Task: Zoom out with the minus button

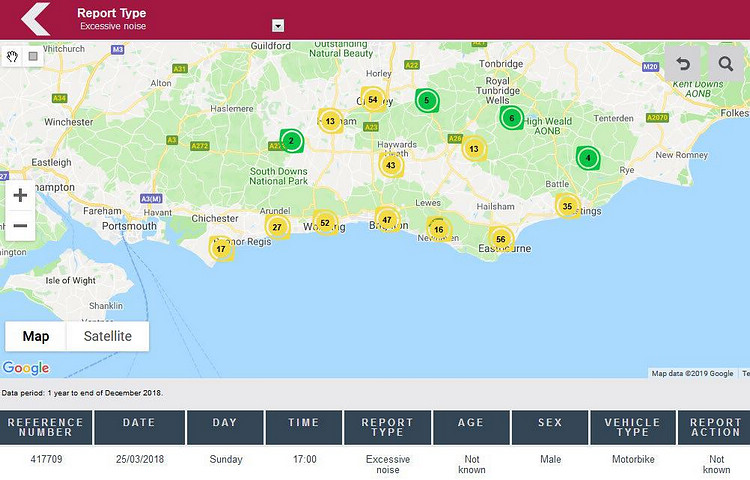Action: (x=20, y=226)
